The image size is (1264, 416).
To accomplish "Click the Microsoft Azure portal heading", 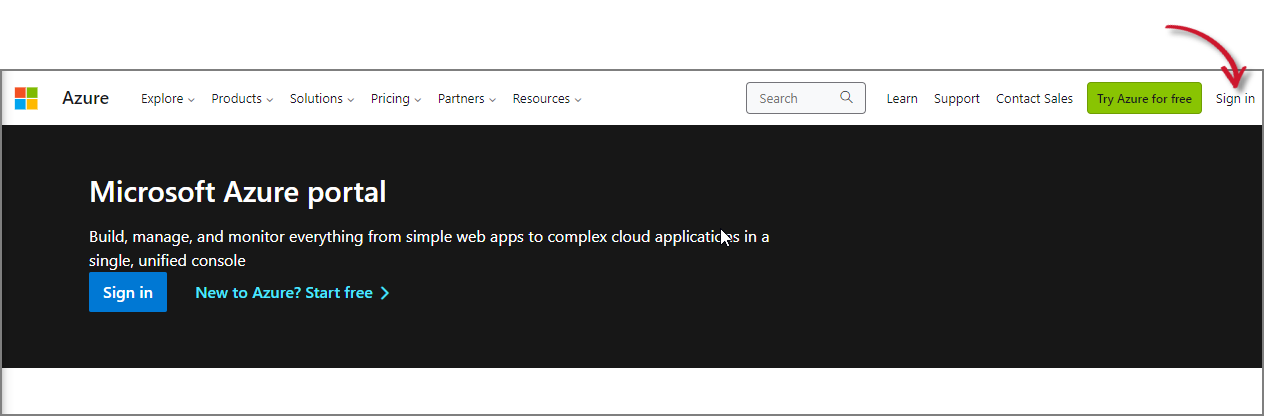I will click(238, 191).
